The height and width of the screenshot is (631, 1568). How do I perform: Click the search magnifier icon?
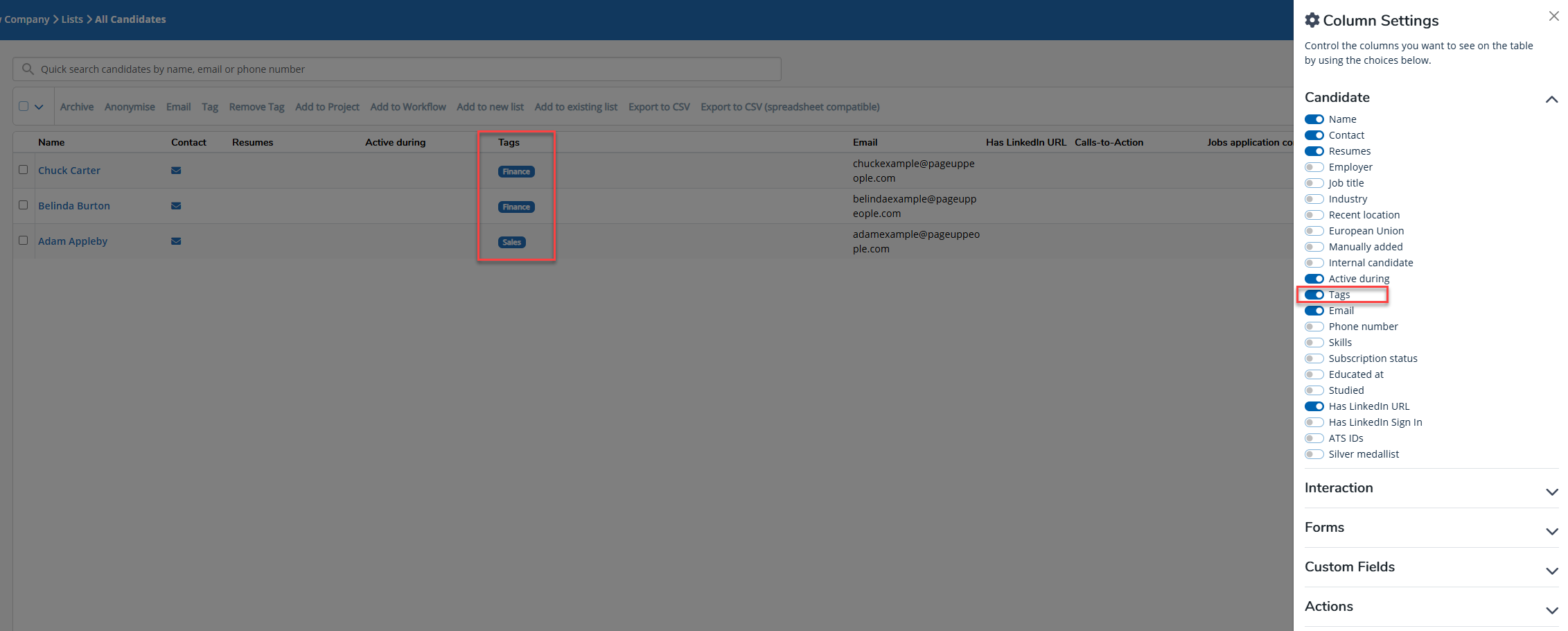28,69
